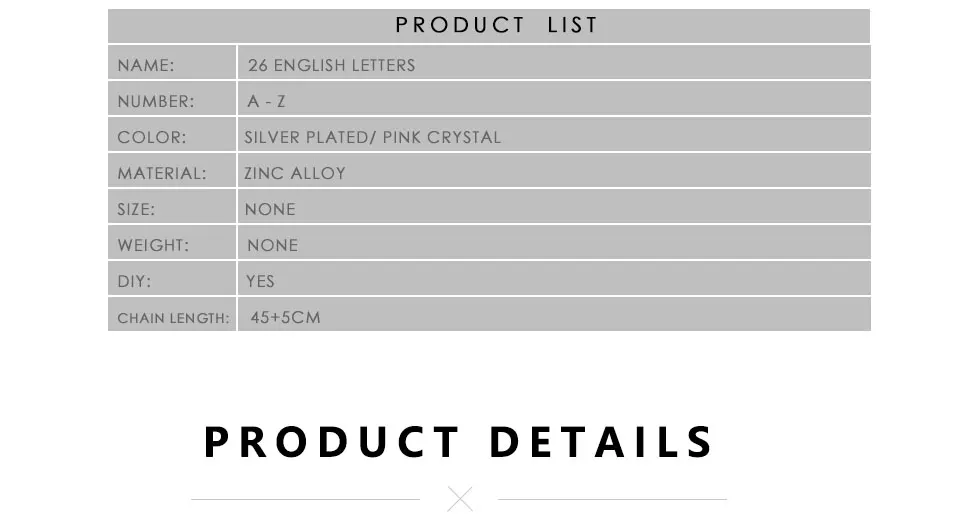Image resolution: width=960 pixels, height=519 pixels.
Task: Select the 26 ENGLISH LETTERS value
Action: pyautogui.click(x=331, y=65)
